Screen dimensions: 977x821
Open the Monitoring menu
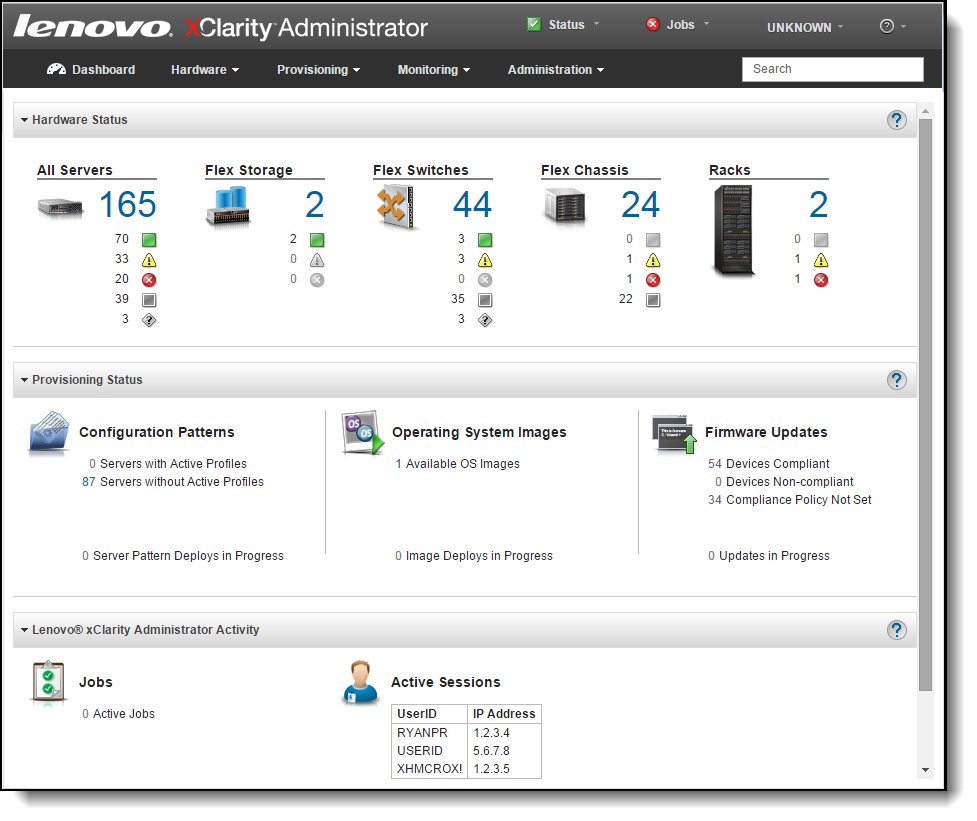pos(434,70)
